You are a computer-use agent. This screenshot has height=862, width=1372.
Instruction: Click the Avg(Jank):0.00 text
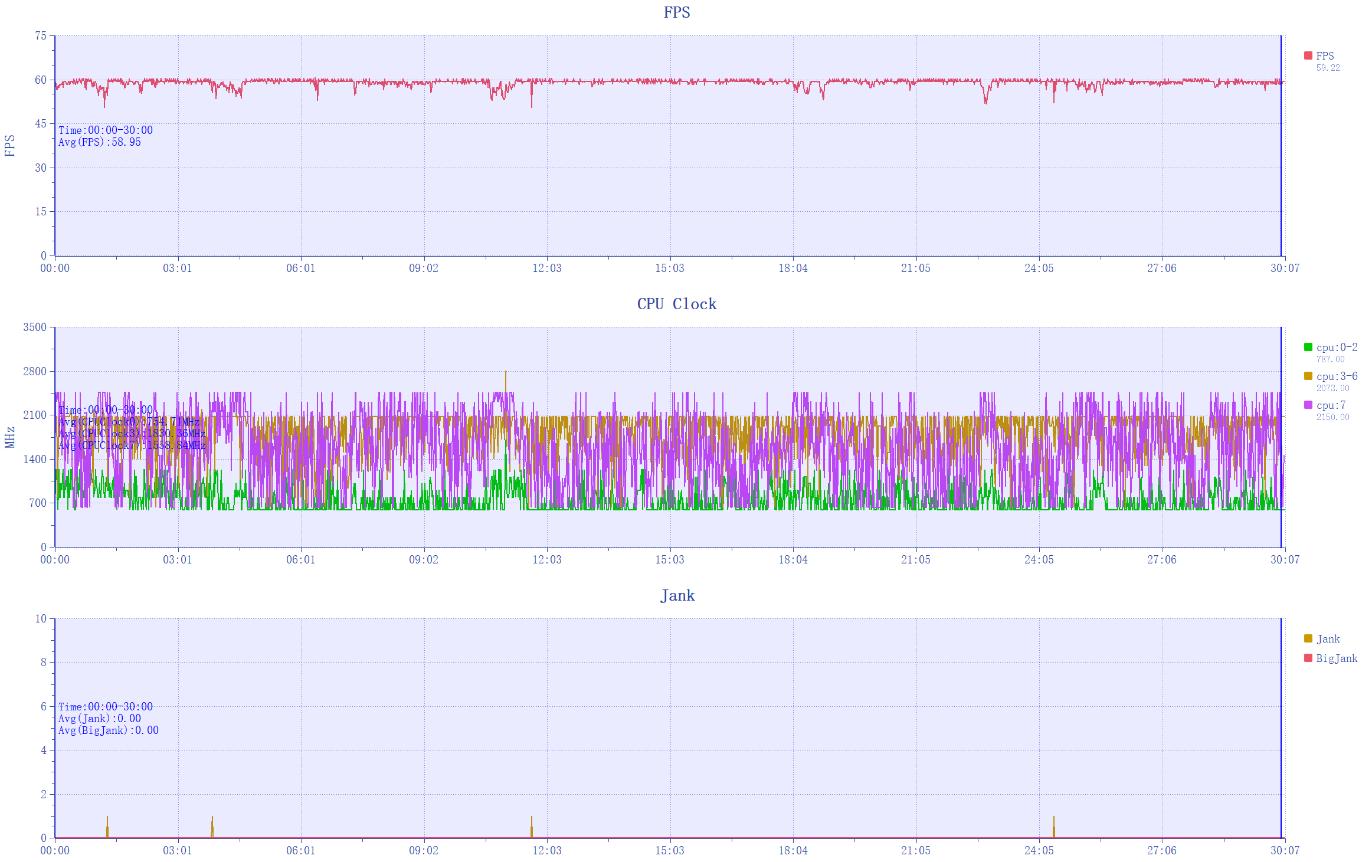(100, 718)
